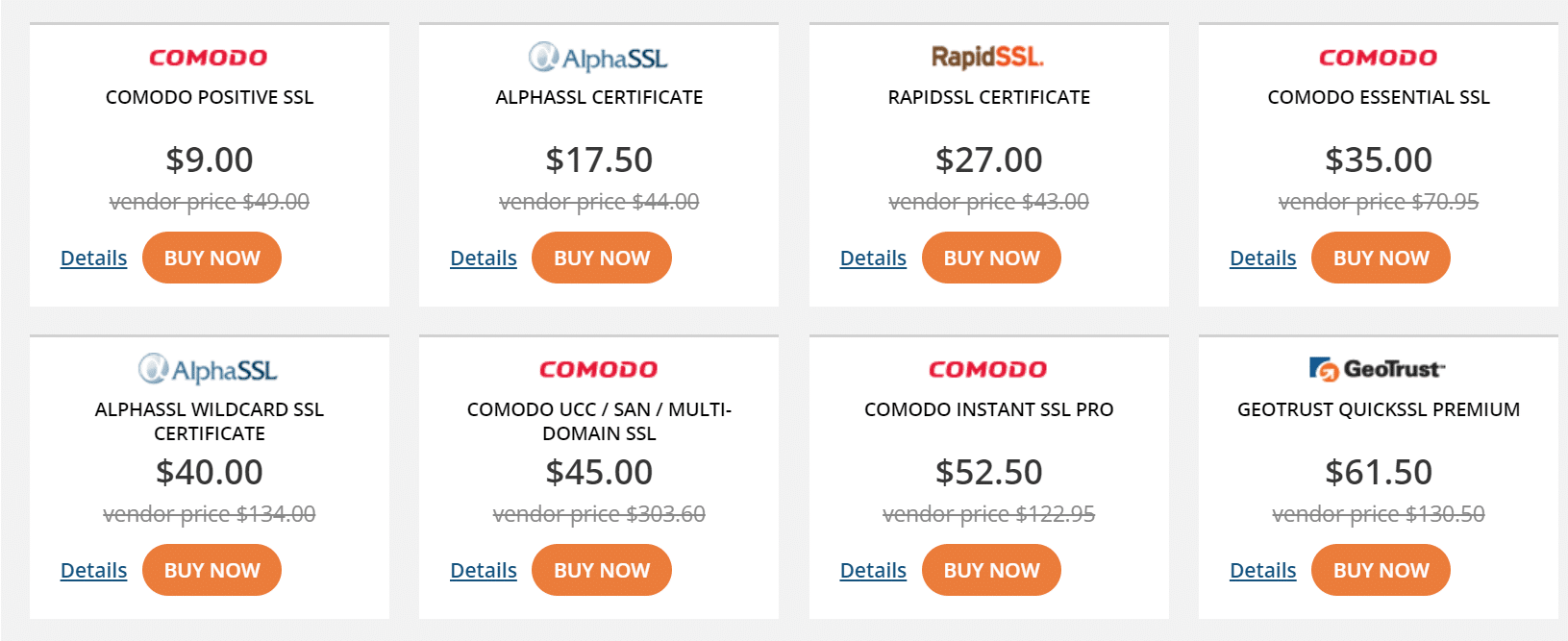Click the RapidSSL logo
Screen dimensions: 1568x641
[x=987, y=58]
